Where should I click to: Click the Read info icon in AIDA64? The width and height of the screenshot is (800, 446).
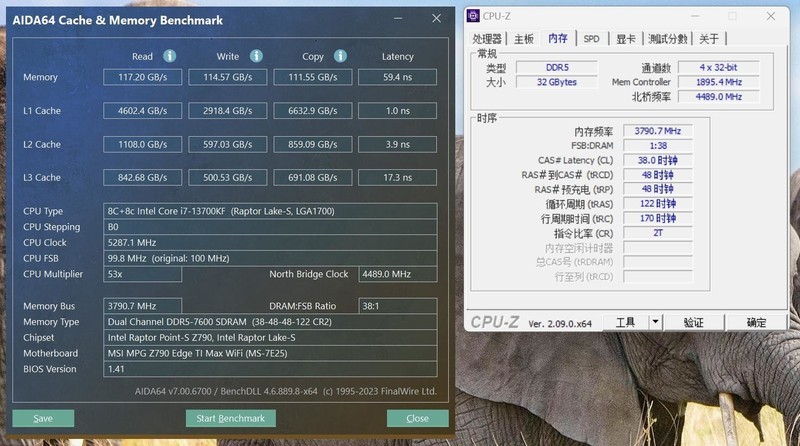[169, 56]
